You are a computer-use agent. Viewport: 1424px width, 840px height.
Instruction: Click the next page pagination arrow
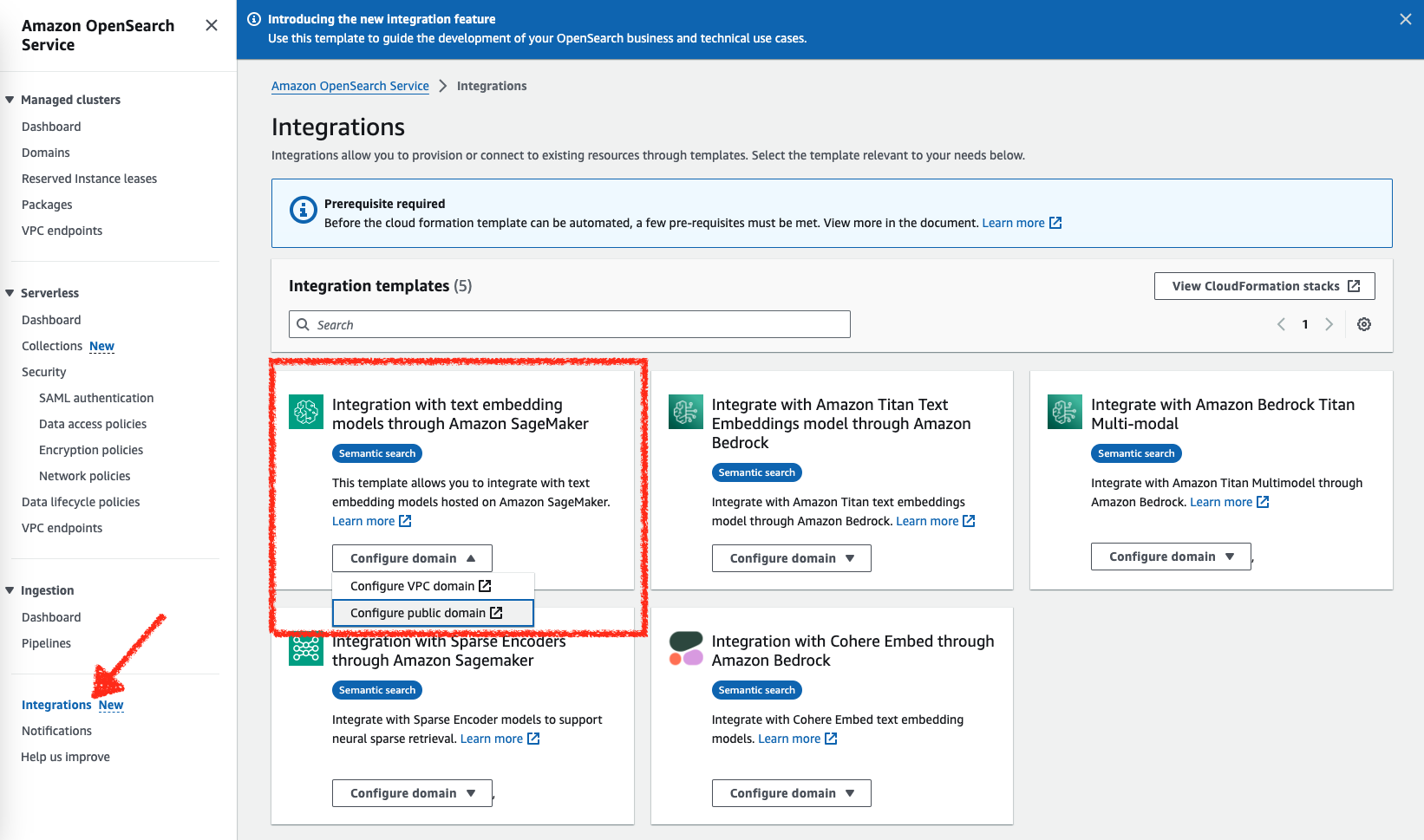click(1329, 323)
